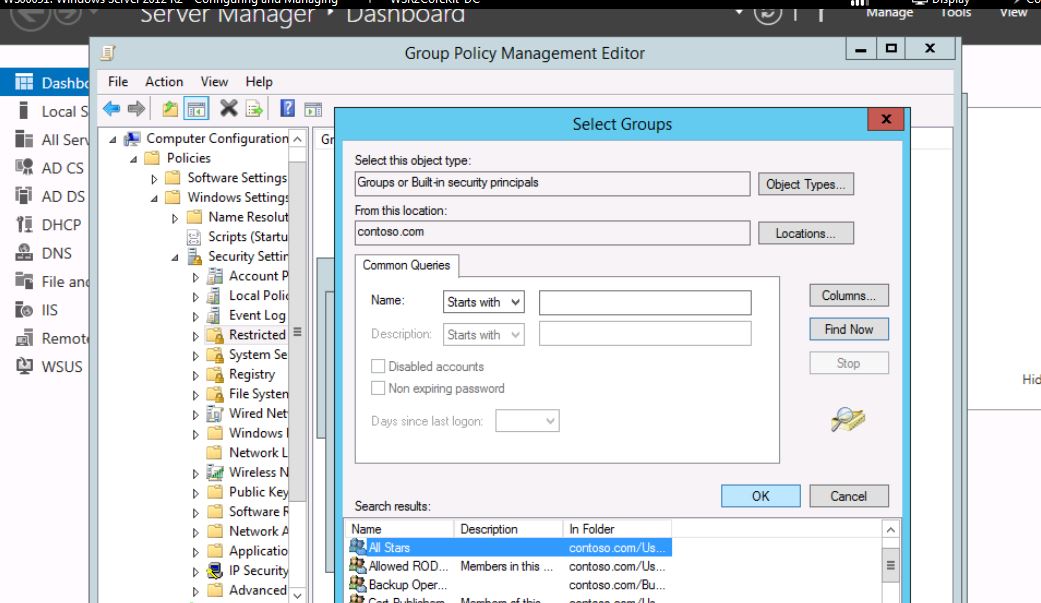Open AD CS role in sidebar
The height and width of the screenshot is (603, 1041).
(x=51, y=168)
